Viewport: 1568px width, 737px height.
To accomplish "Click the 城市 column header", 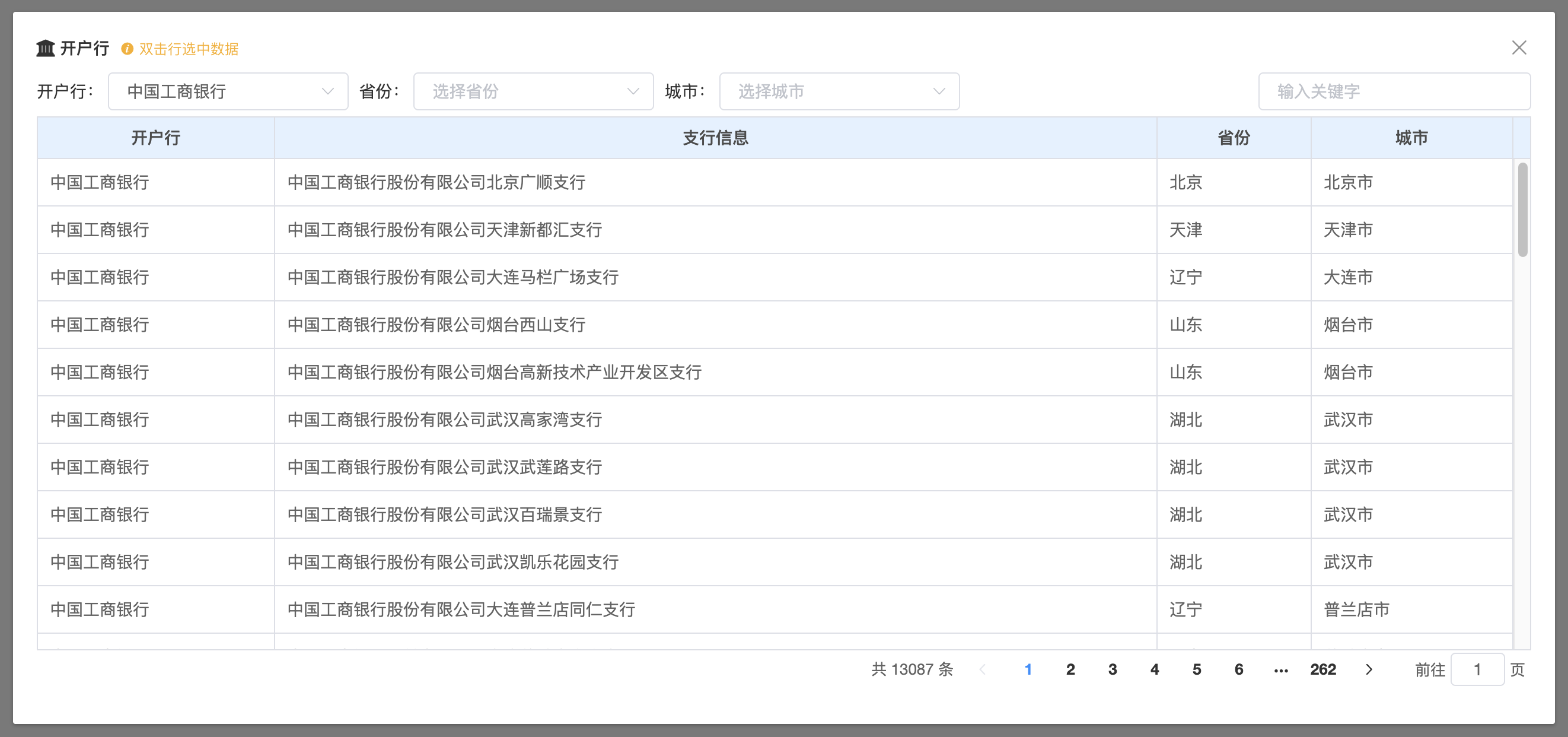I will click(x=1411, y=138).
